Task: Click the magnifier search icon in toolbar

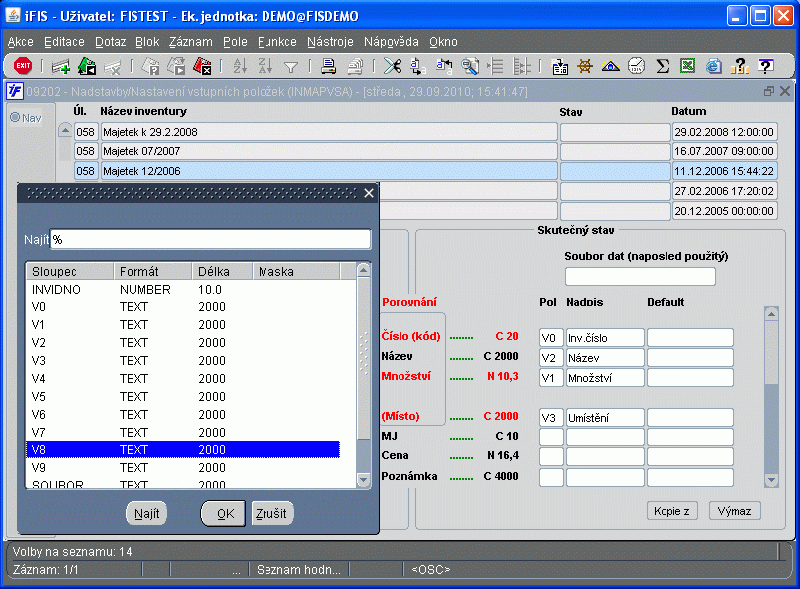Action: tap(469, 66)
